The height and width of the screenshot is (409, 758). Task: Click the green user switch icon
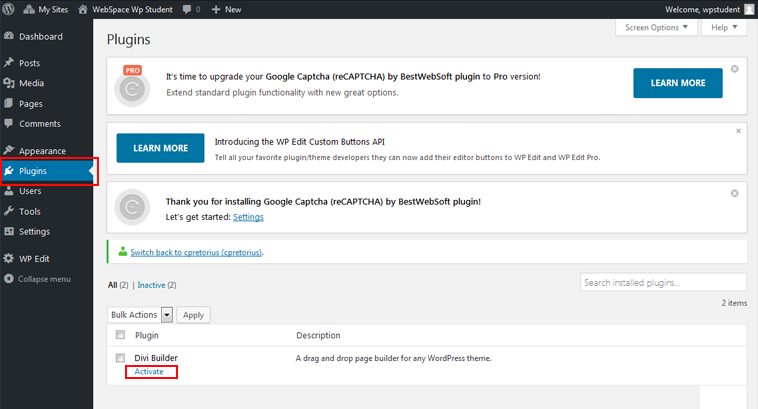pyautogui.click(x=123, y=251)
